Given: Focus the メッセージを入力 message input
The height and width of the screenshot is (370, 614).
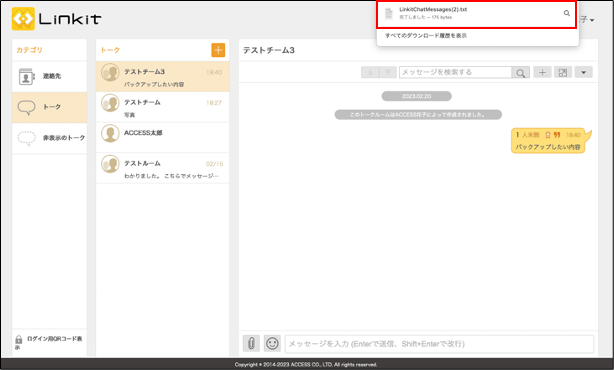Looking at the screenshot, I should pyautogui.click(x=439, y=344).
